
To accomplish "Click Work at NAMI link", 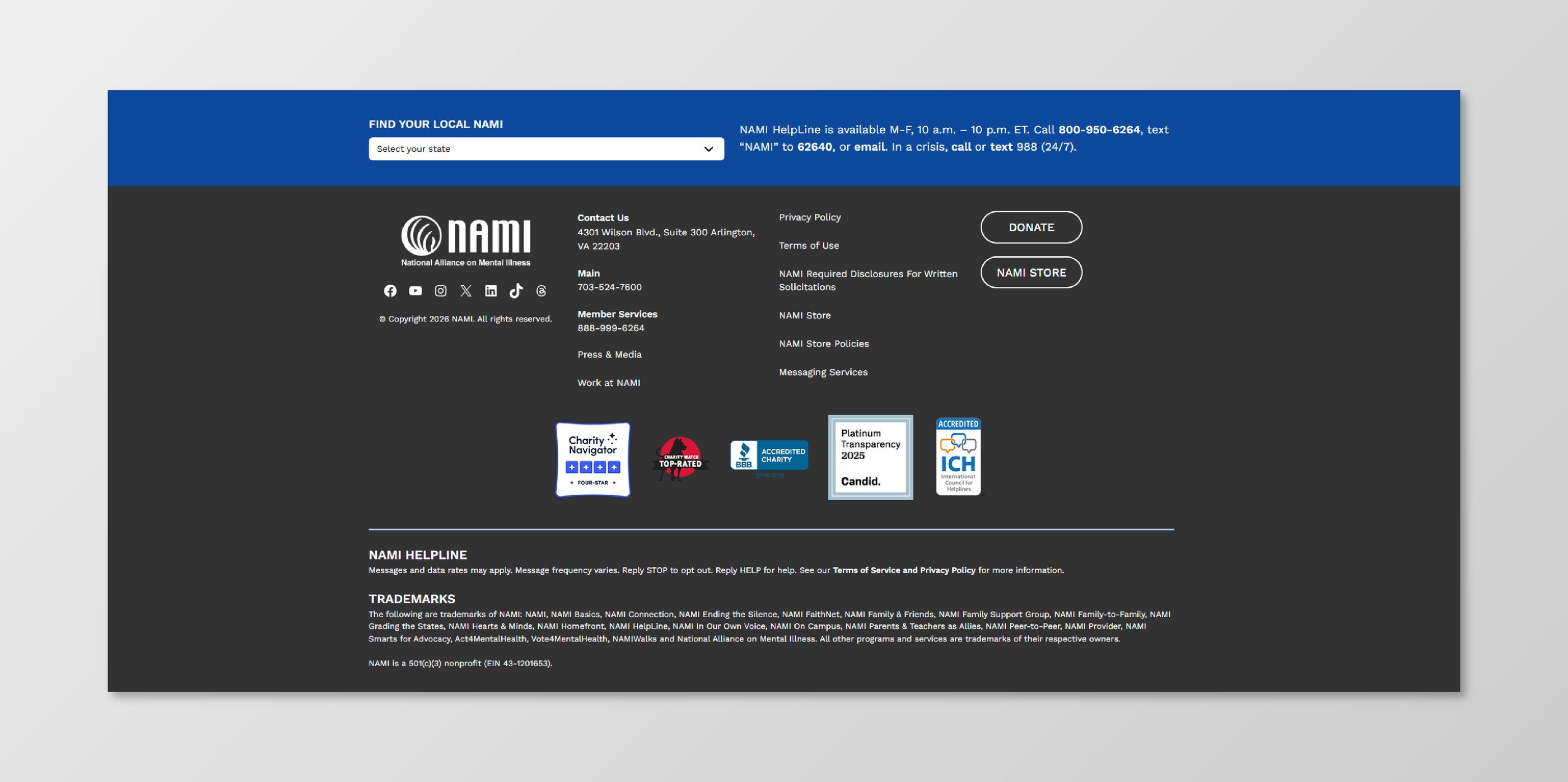I will 609,383.
